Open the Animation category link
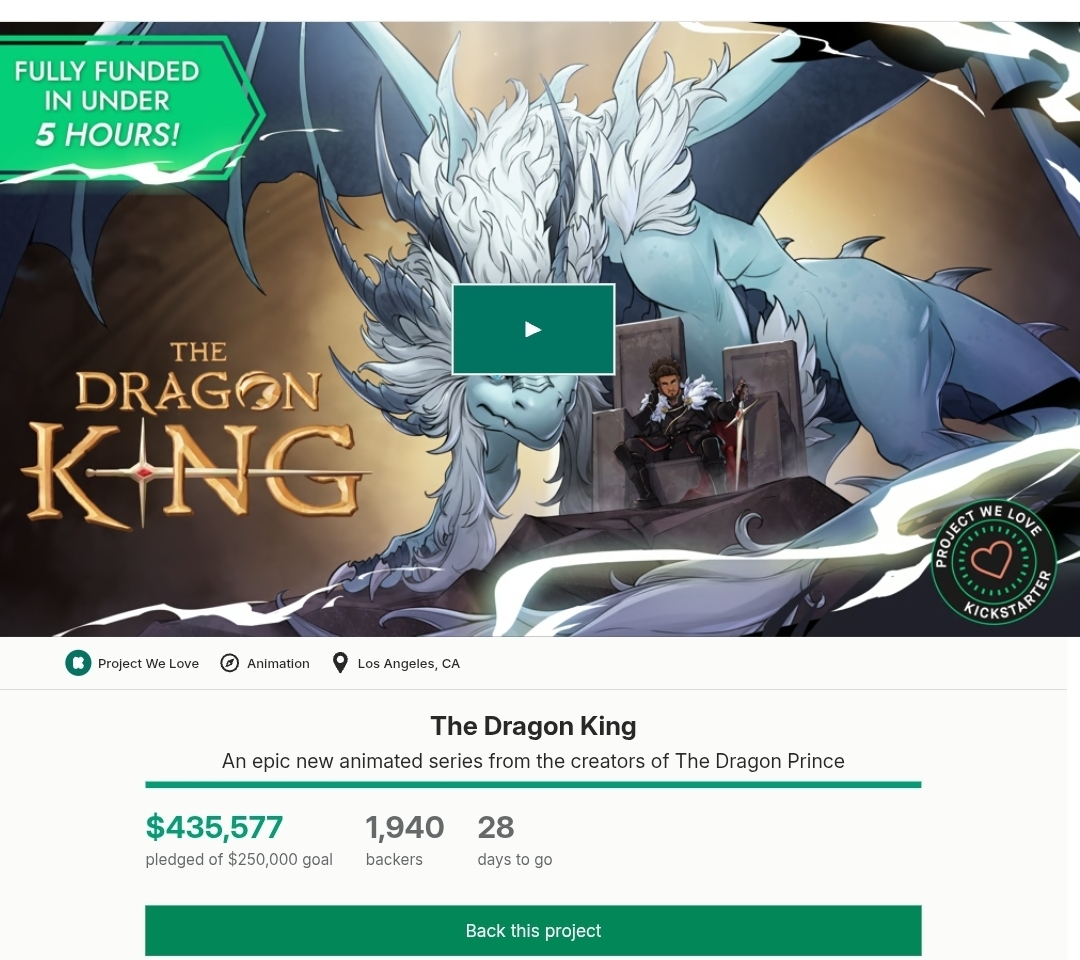Viewport: 1080px width, 960px height. [278, 663]
